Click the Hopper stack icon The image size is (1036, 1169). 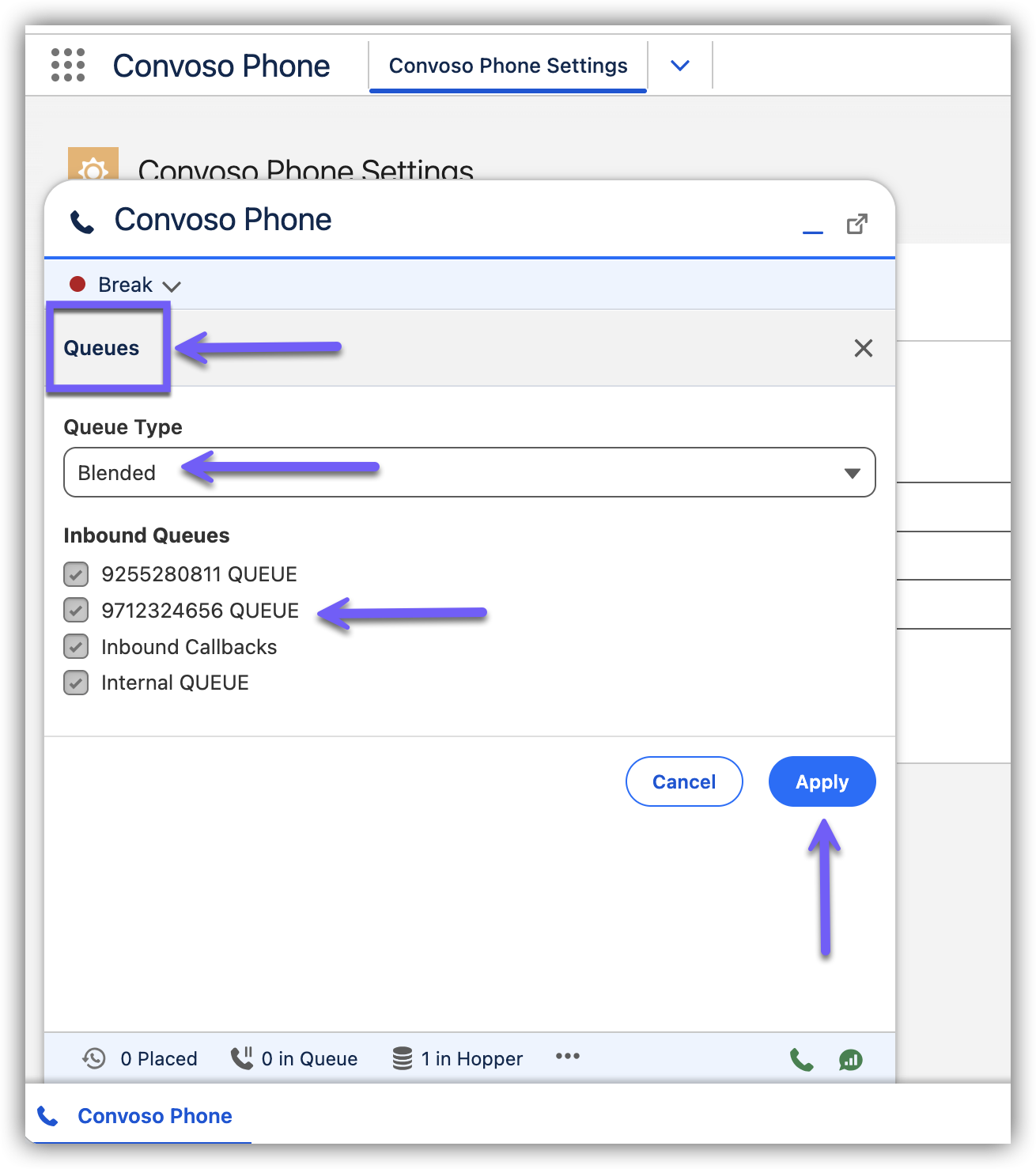pyautogui.click(x=403, y=1058)
